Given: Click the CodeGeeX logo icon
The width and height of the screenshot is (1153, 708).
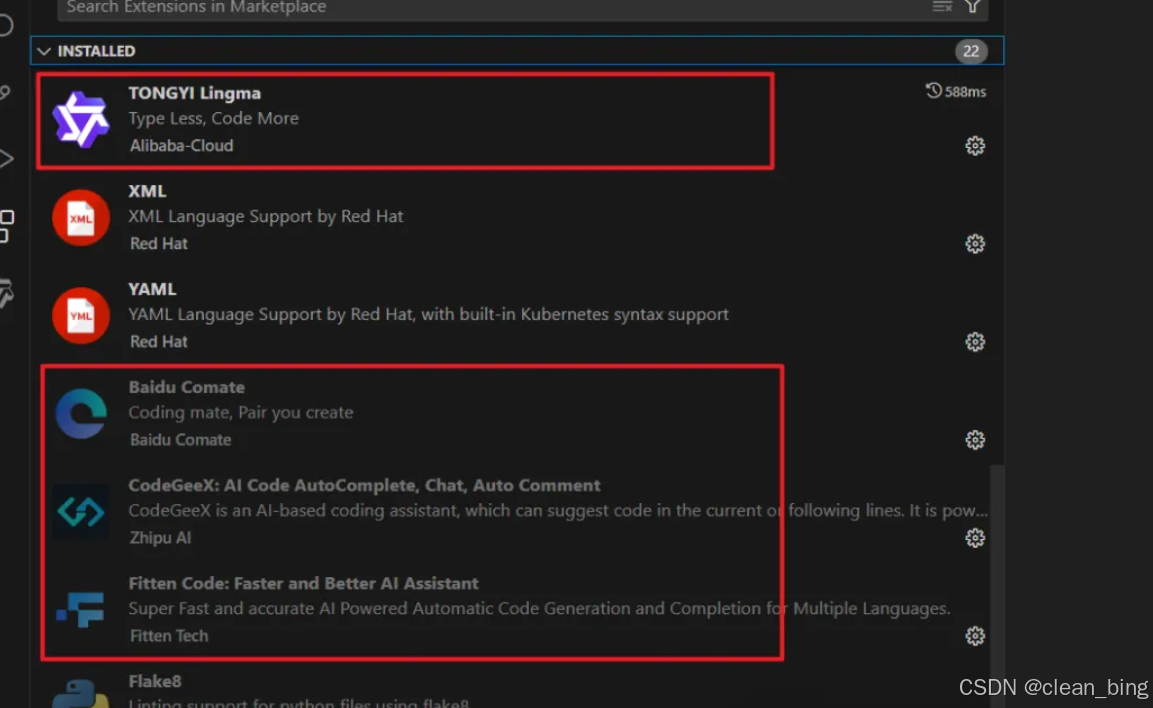Looking at the screenshot, I should (x=81, y=512).
